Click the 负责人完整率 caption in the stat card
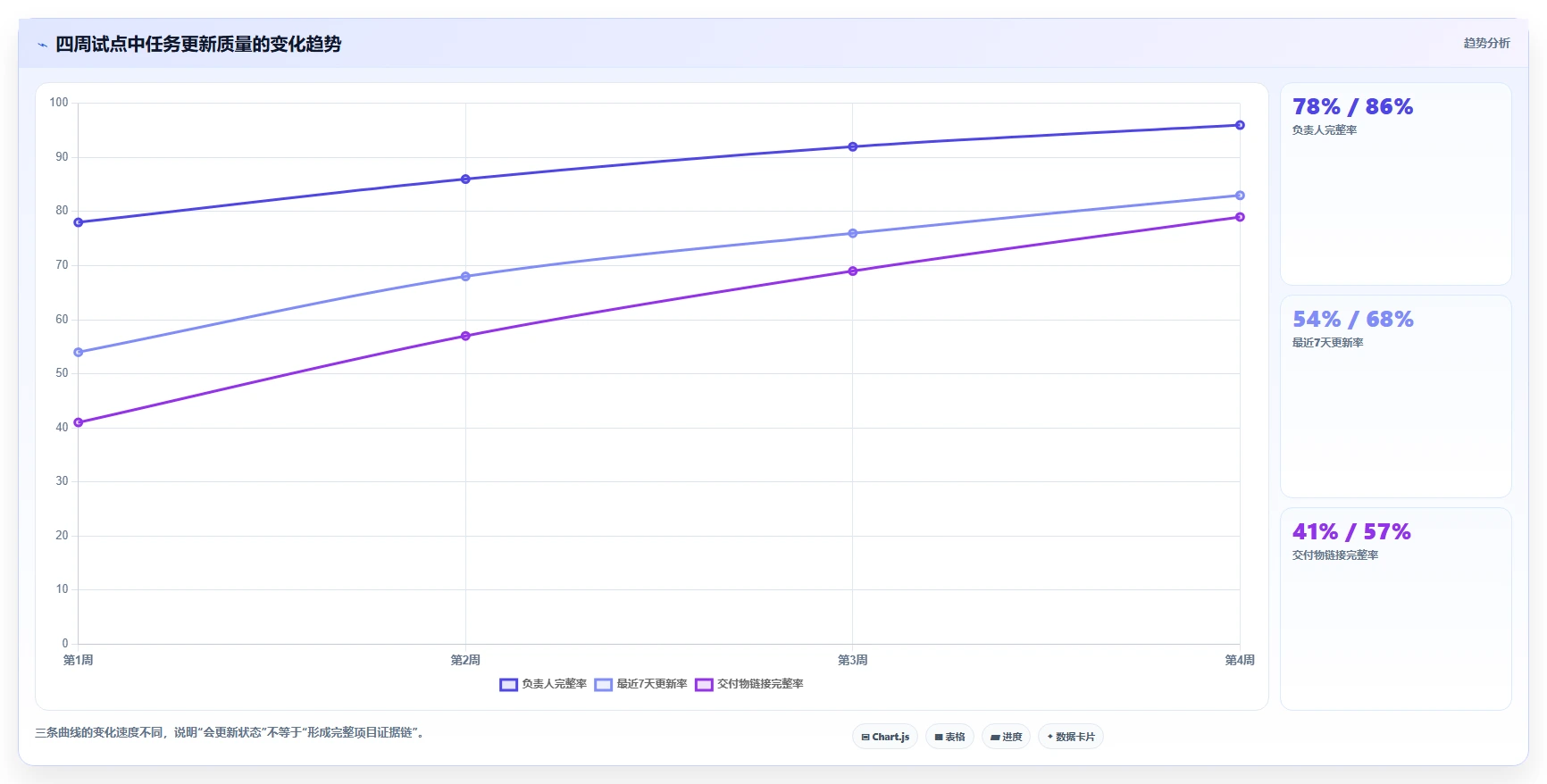 (x=1325, y=130)
